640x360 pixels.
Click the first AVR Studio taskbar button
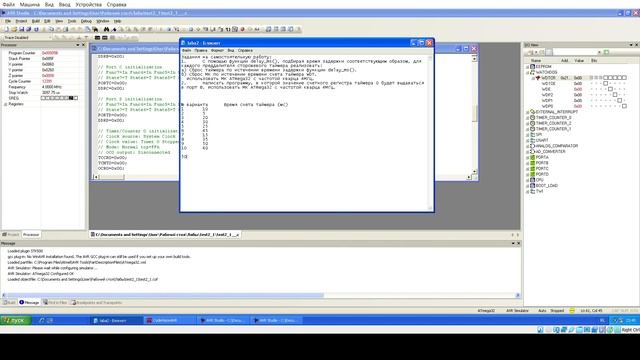[x=222, y=320]
